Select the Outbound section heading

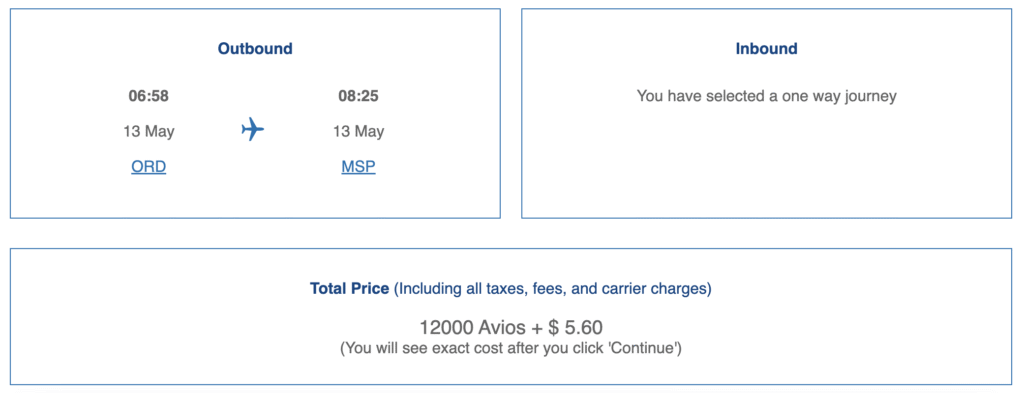coord(255,49)
